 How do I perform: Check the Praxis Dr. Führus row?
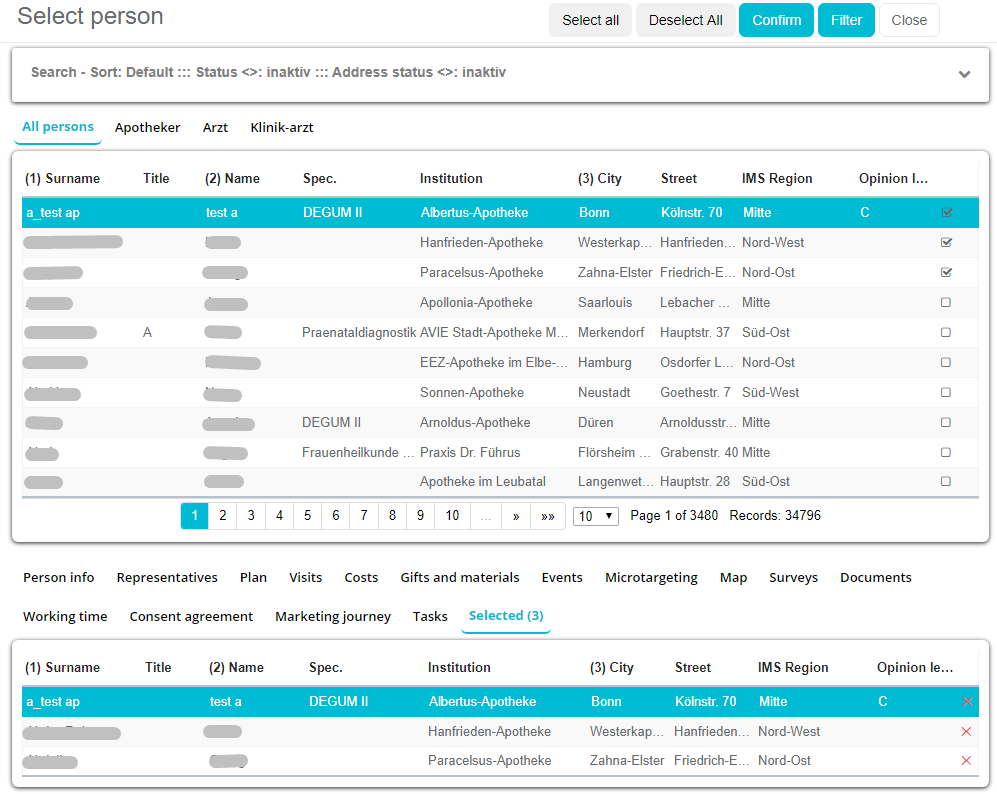pos(946,452)
